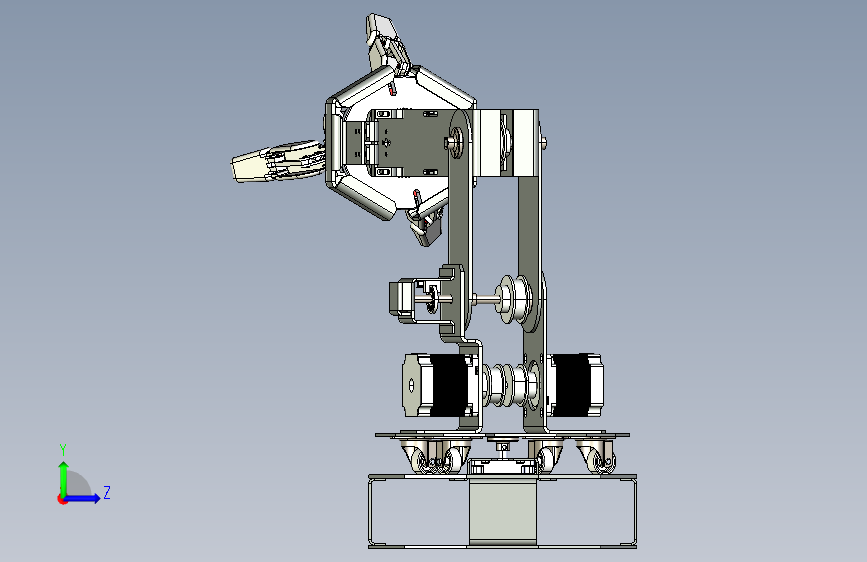
Task: Select the upper gripper finger
Action: pos(387,43)
